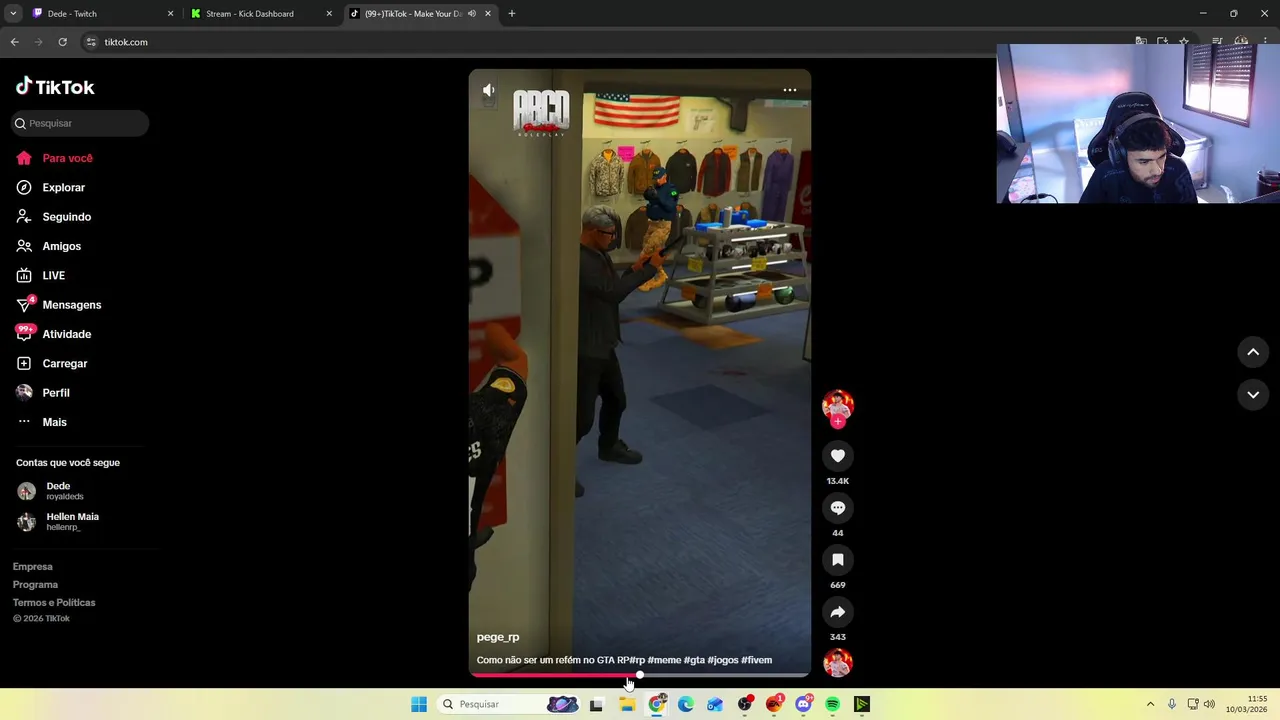This screenshot has height=720, width=1280.
Task: Open a new browser tab
Action: coord(512,14)
